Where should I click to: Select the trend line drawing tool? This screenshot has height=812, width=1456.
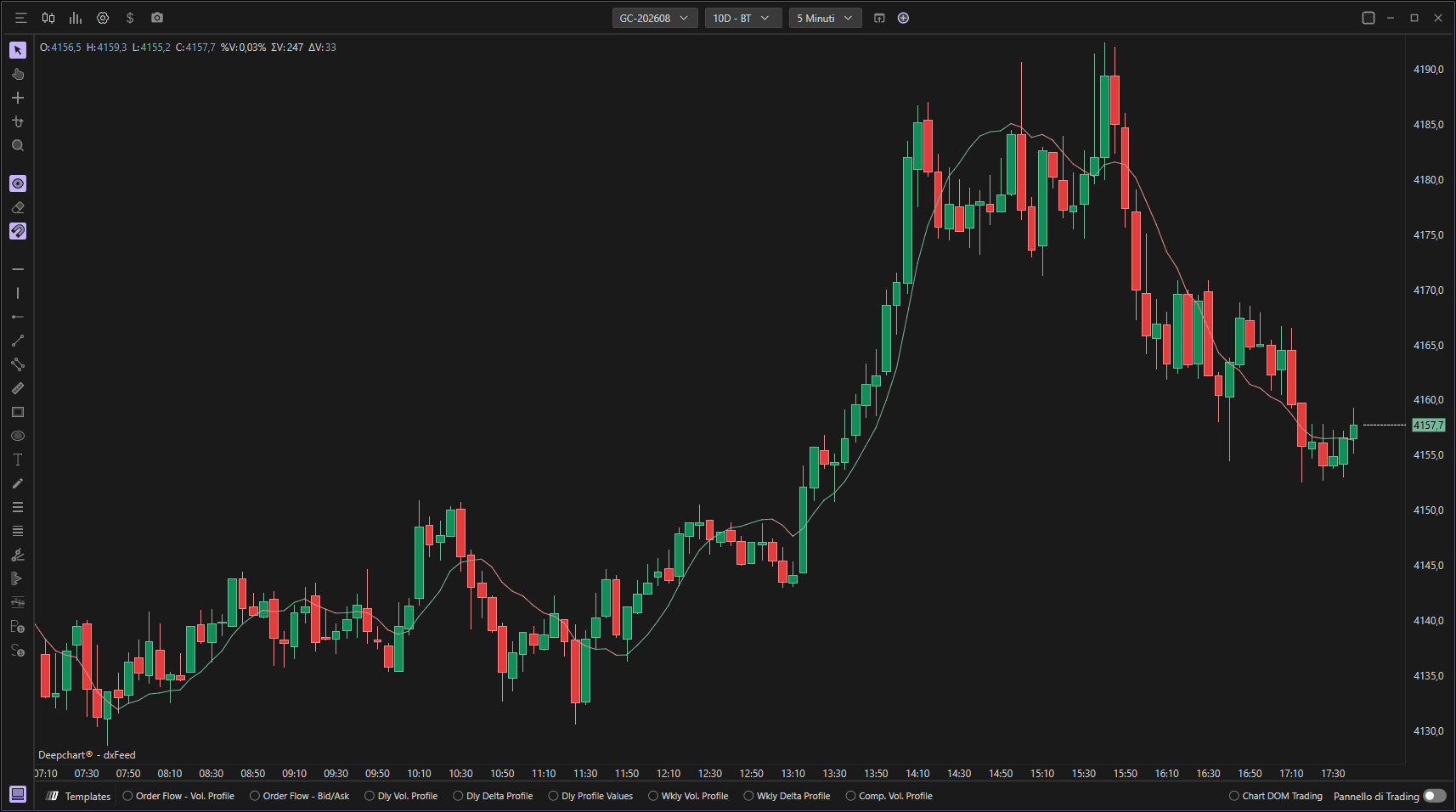click(18, 341)
